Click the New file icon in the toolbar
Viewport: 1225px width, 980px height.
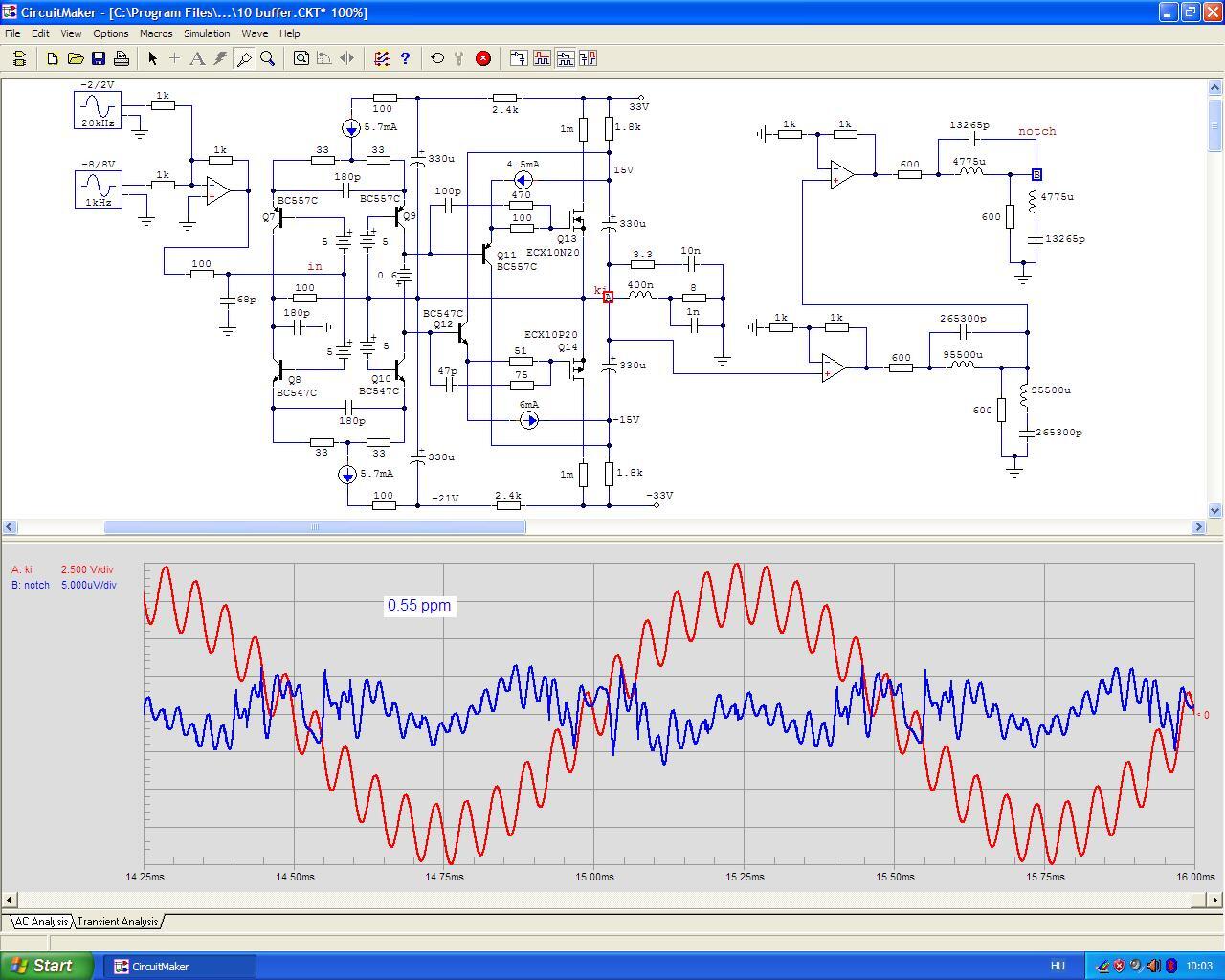pos(52,58)
